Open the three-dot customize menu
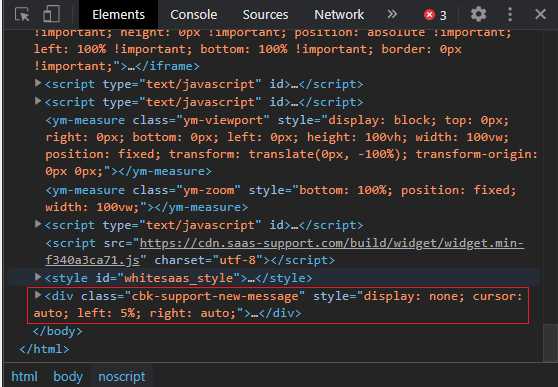Viewport: 558px width, 387px height. [x=510, y=14]
